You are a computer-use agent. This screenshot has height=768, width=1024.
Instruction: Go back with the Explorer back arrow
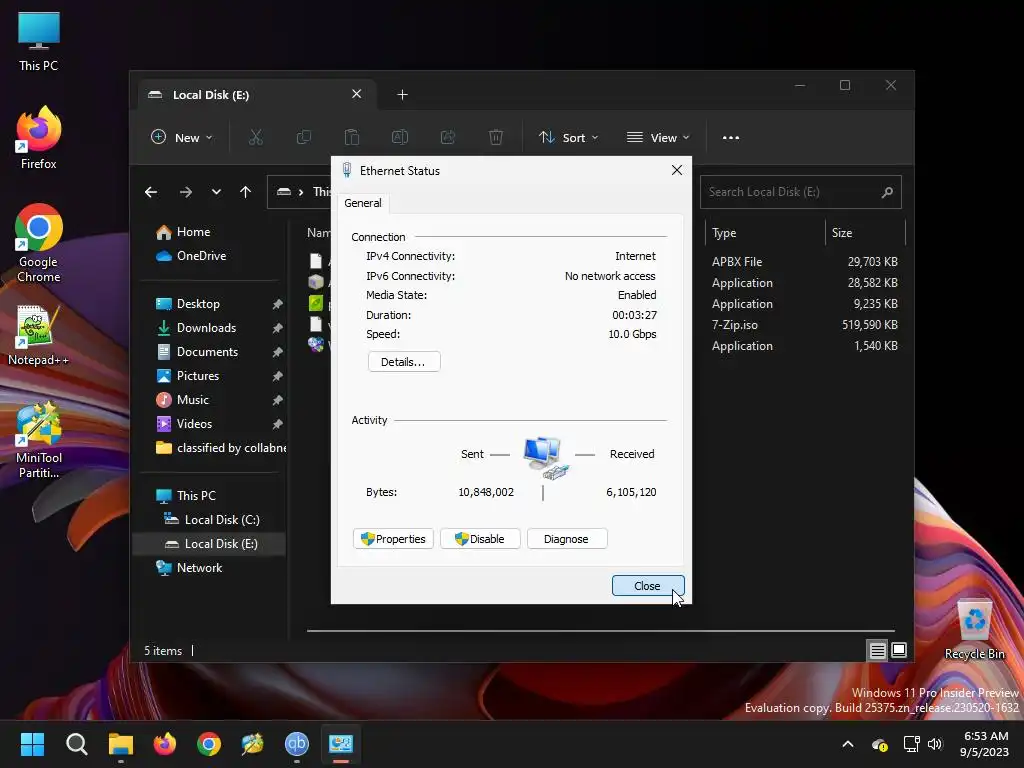pos(151,192)
